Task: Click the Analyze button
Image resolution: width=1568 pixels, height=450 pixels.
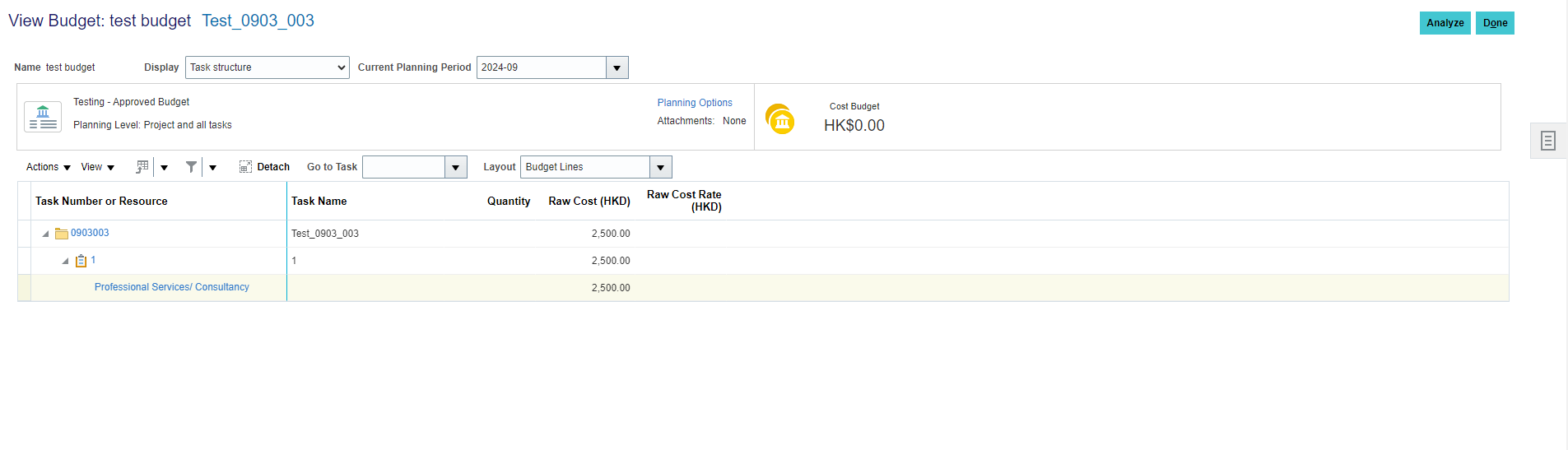Action: click(x=1445, y=23)
